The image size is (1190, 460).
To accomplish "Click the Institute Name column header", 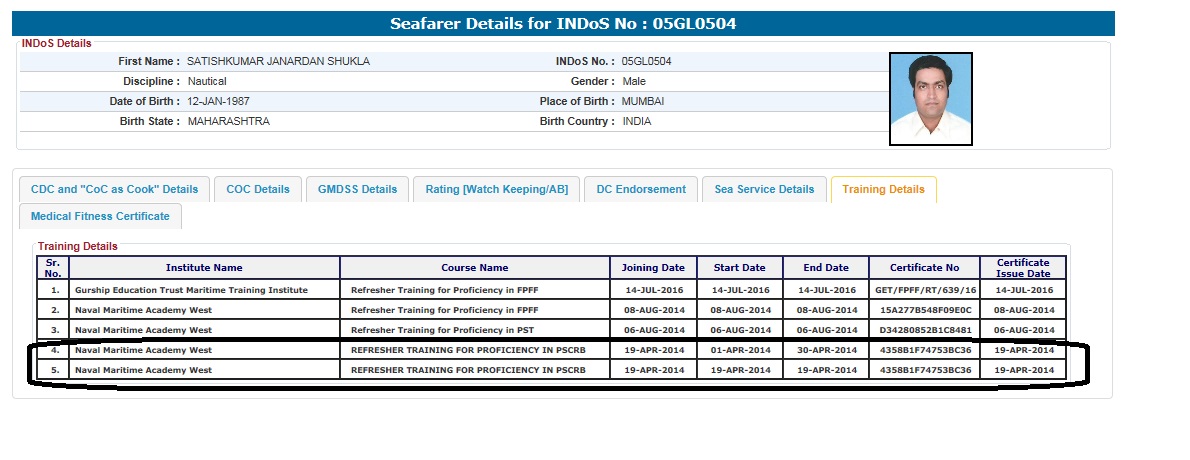I will (204, 268).
